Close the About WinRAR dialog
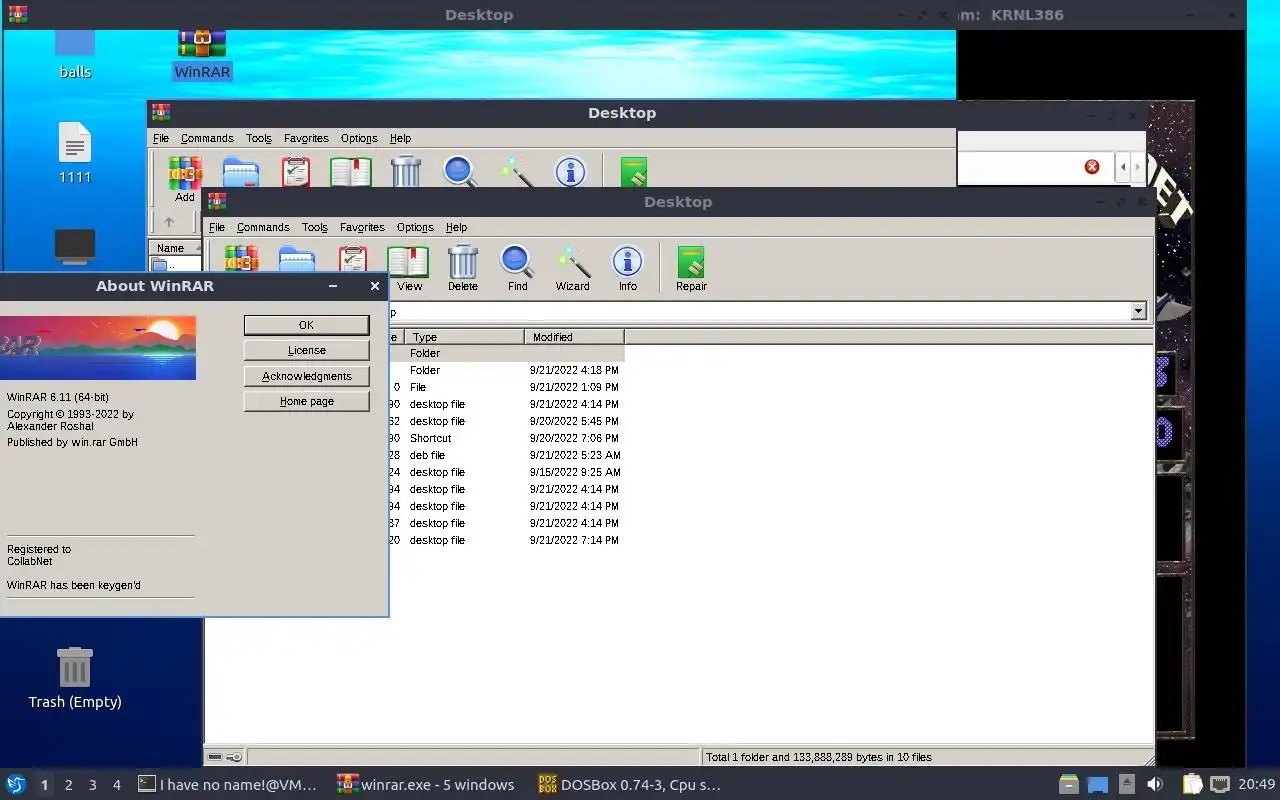 pyautogui.click(x=375, y=286)
